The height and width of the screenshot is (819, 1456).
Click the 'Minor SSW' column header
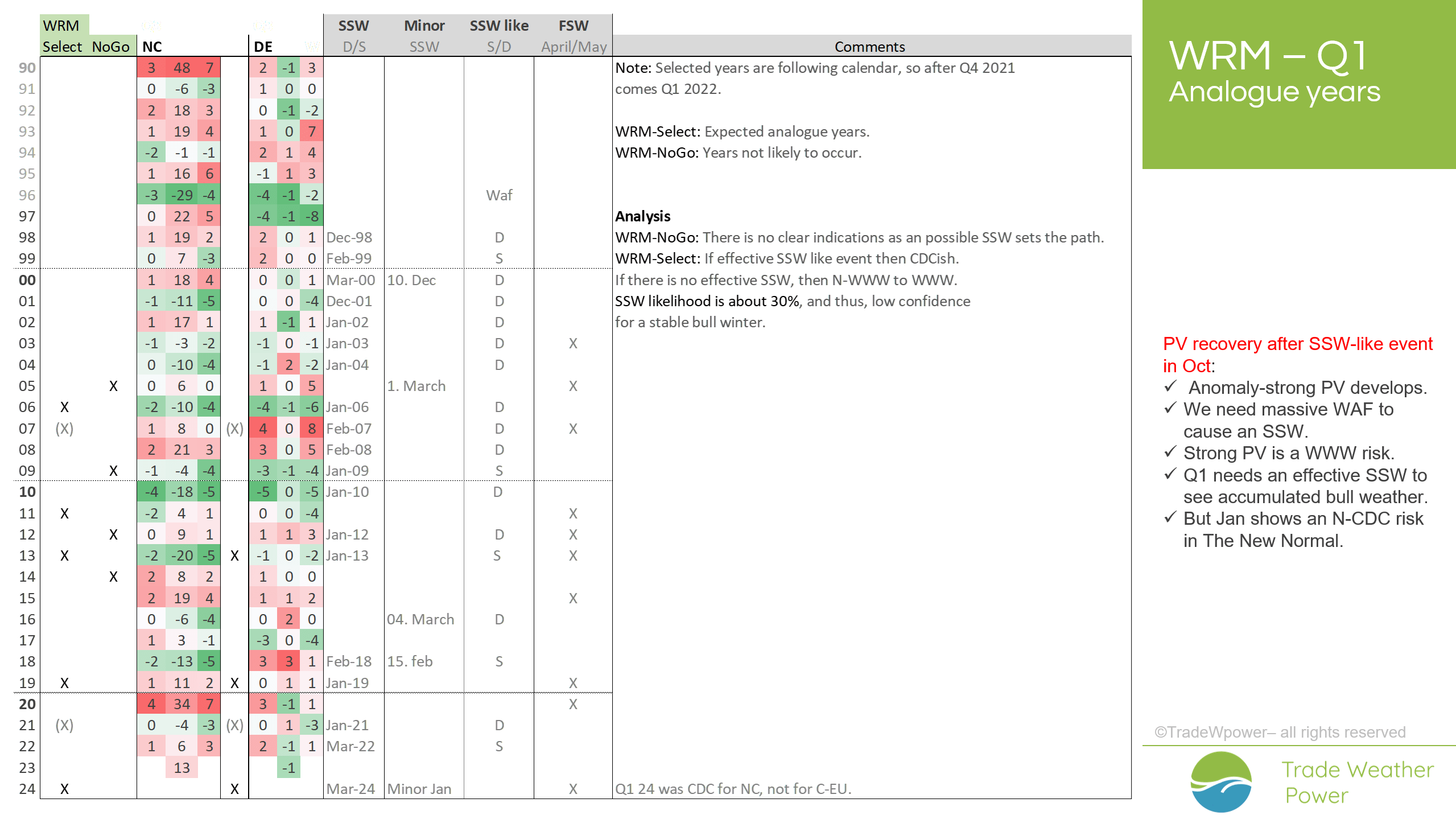tap(424, 35)
